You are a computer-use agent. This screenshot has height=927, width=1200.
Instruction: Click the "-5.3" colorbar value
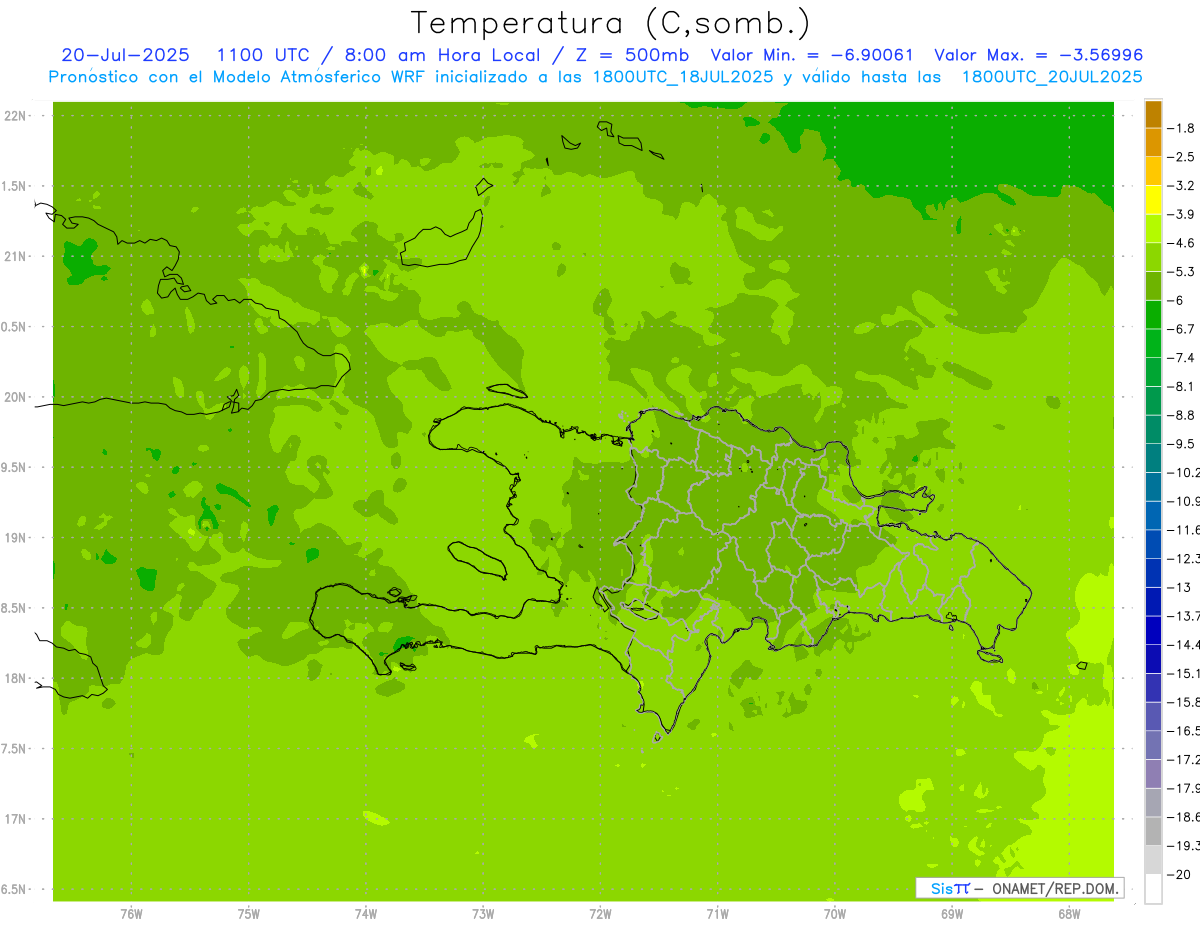(1182, 272)
